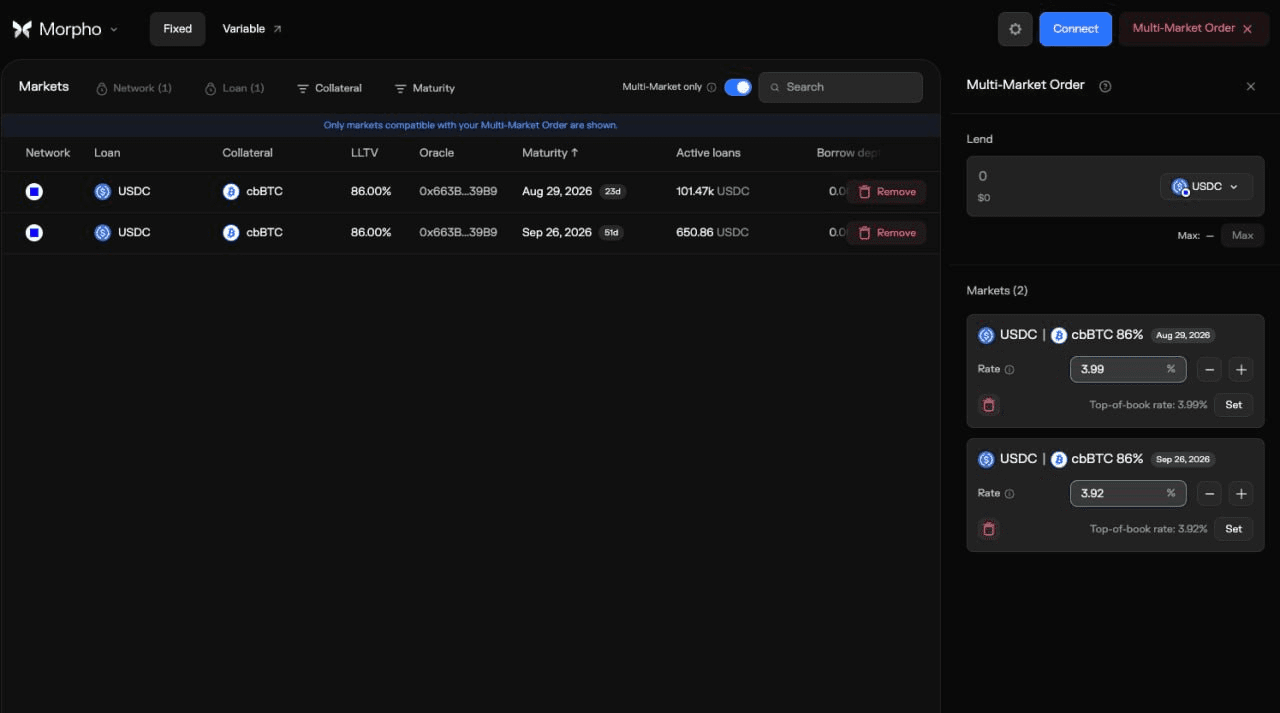1280x713 pixels.
Task: Focus the markets Search field
Action: tap(840, 87)
